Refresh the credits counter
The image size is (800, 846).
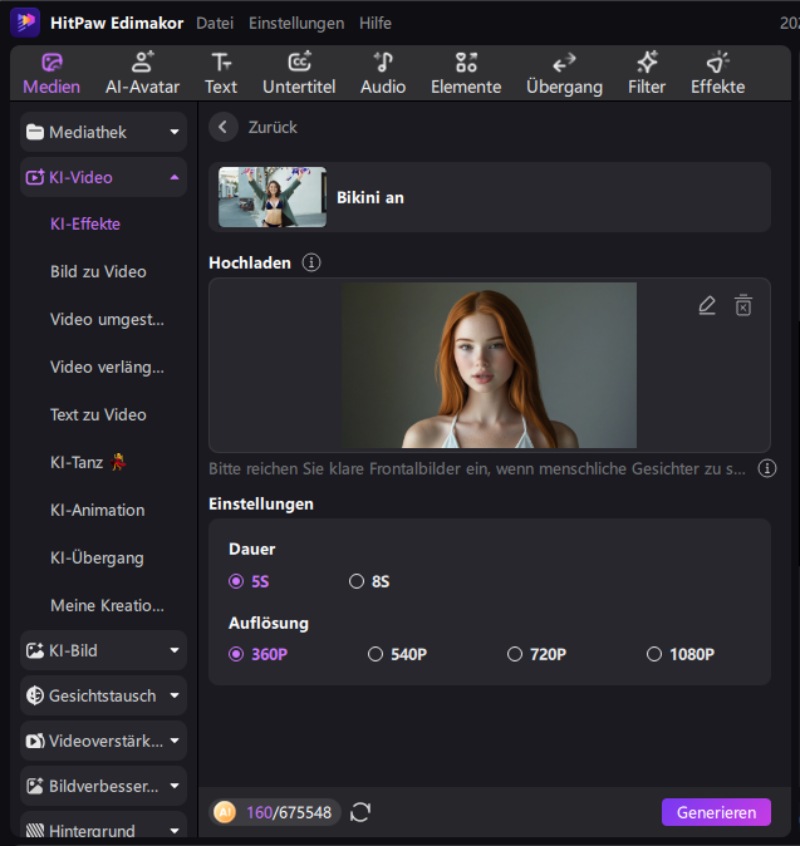[359, 812]
